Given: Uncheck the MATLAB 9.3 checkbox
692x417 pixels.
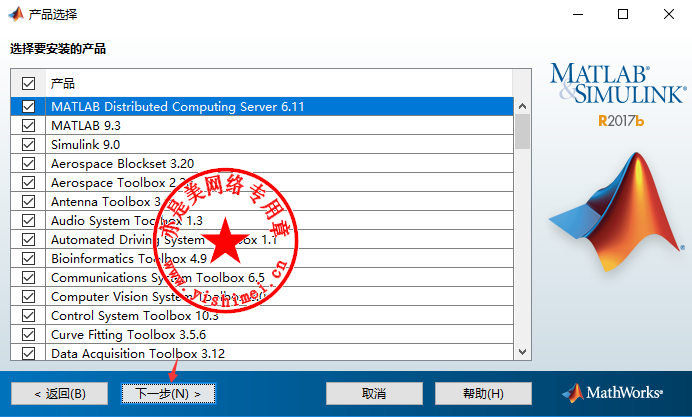Looking at the screenshot, I should coord(28,125).
